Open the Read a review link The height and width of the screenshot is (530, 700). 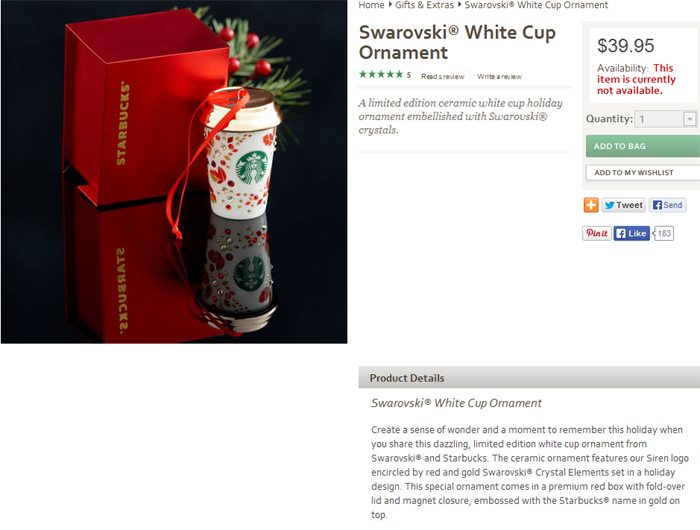442,76
